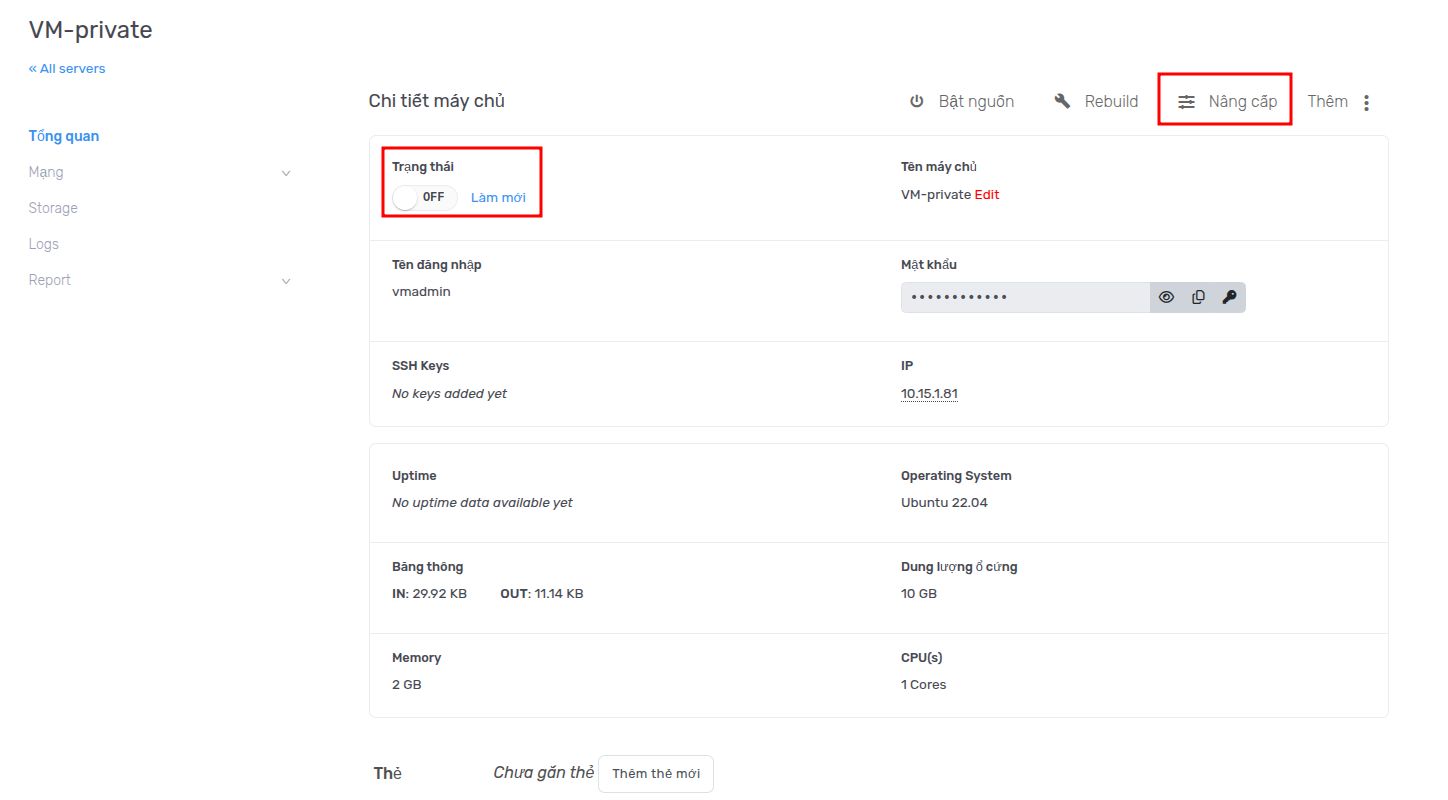Open Storage in the sidebar
Viewport: 1448px width, 800px height.
click(x=53, y=208)
